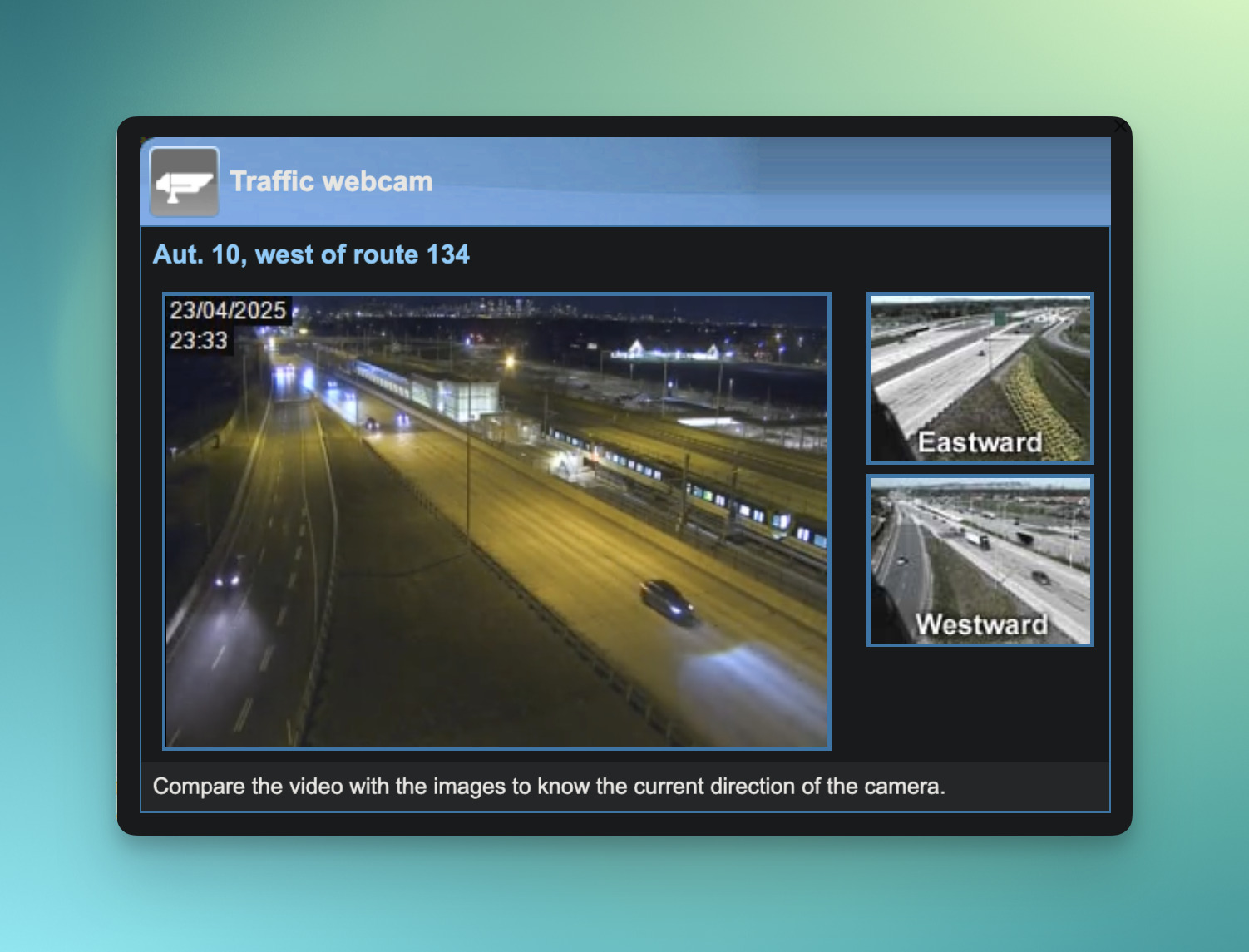
Task: Close the webcam popup with X
Action: [x=1120, y=126]
